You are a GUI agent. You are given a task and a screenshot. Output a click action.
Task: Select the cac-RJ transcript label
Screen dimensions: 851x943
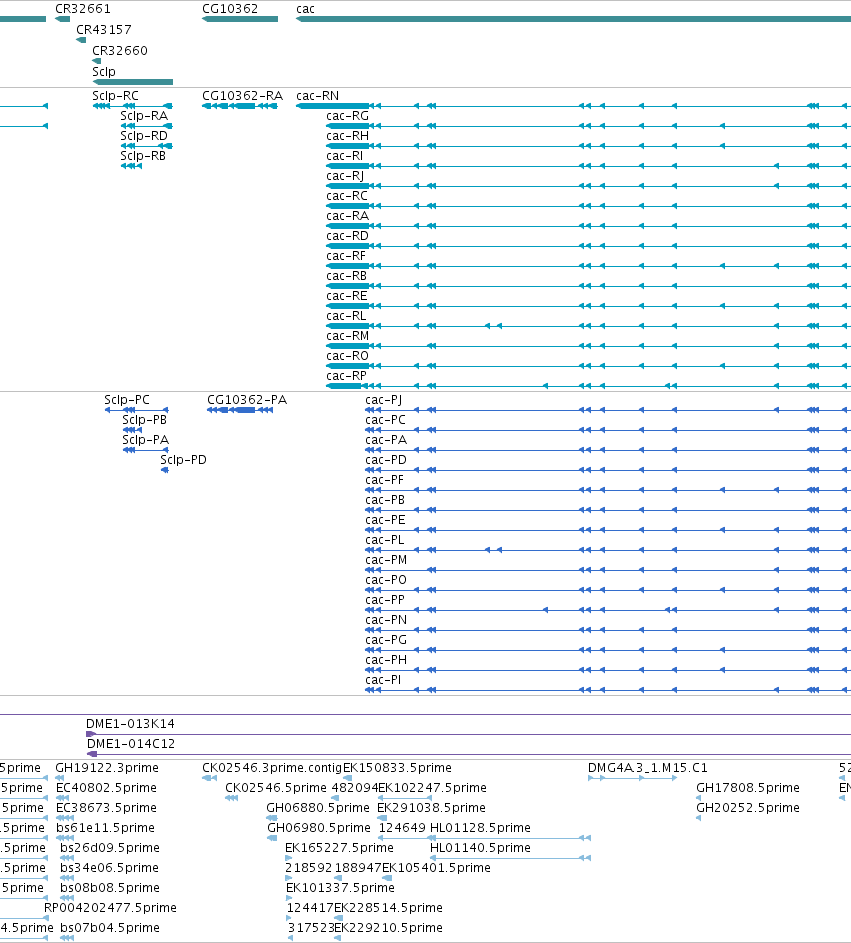point(345,176)
